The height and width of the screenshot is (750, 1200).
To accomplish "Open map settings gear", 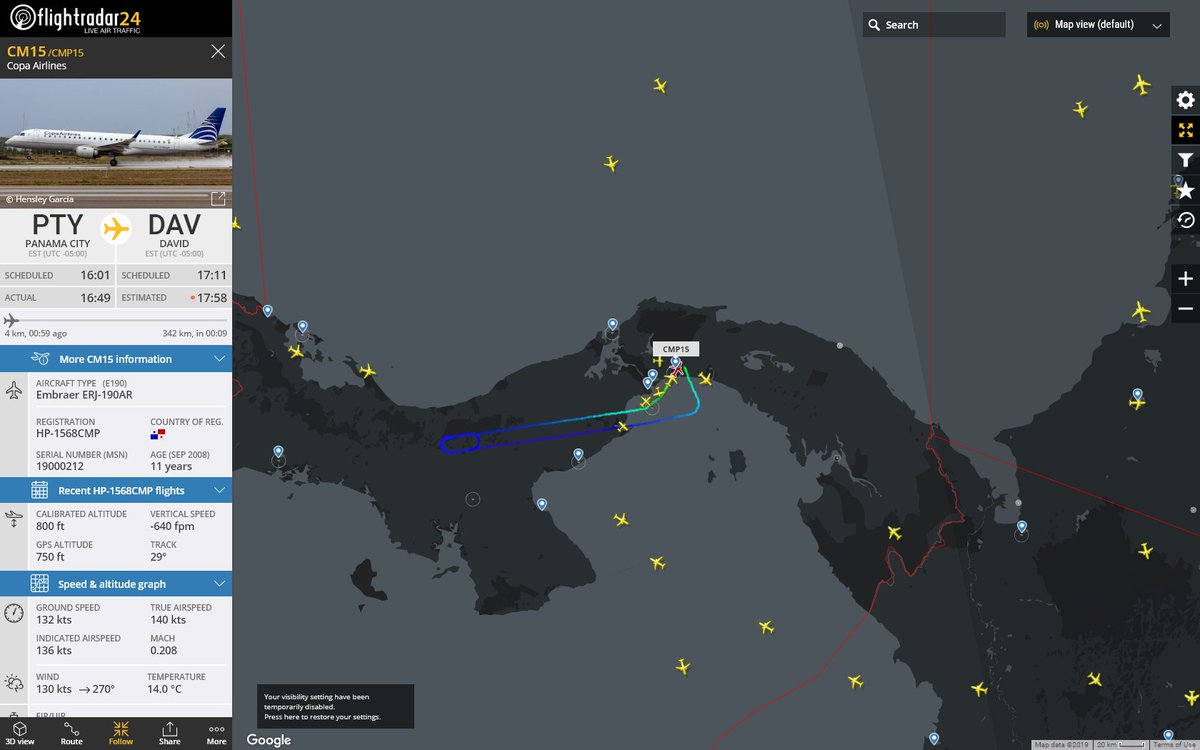I will [x=1185, y=100].
